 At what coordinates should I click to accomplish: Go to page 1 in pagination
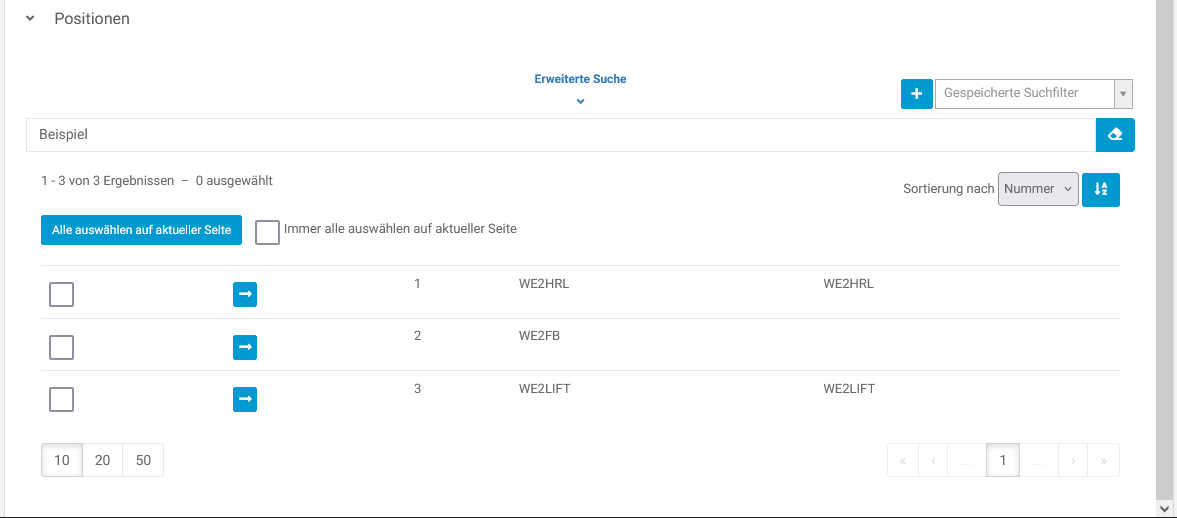tap(1002, 460)
